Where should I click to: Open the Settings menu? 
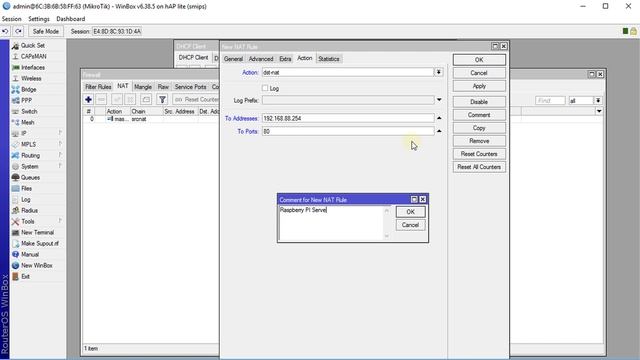click(39, 19)
